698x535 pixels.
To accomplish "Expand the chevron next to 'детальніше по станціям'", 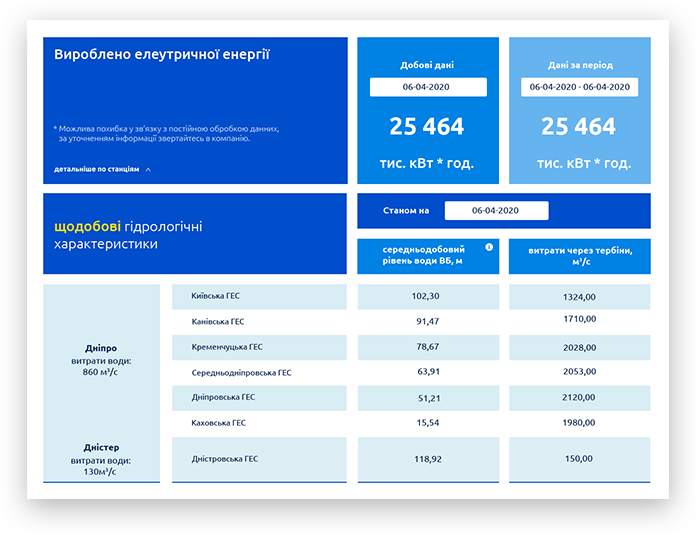I will coord(148,170).
